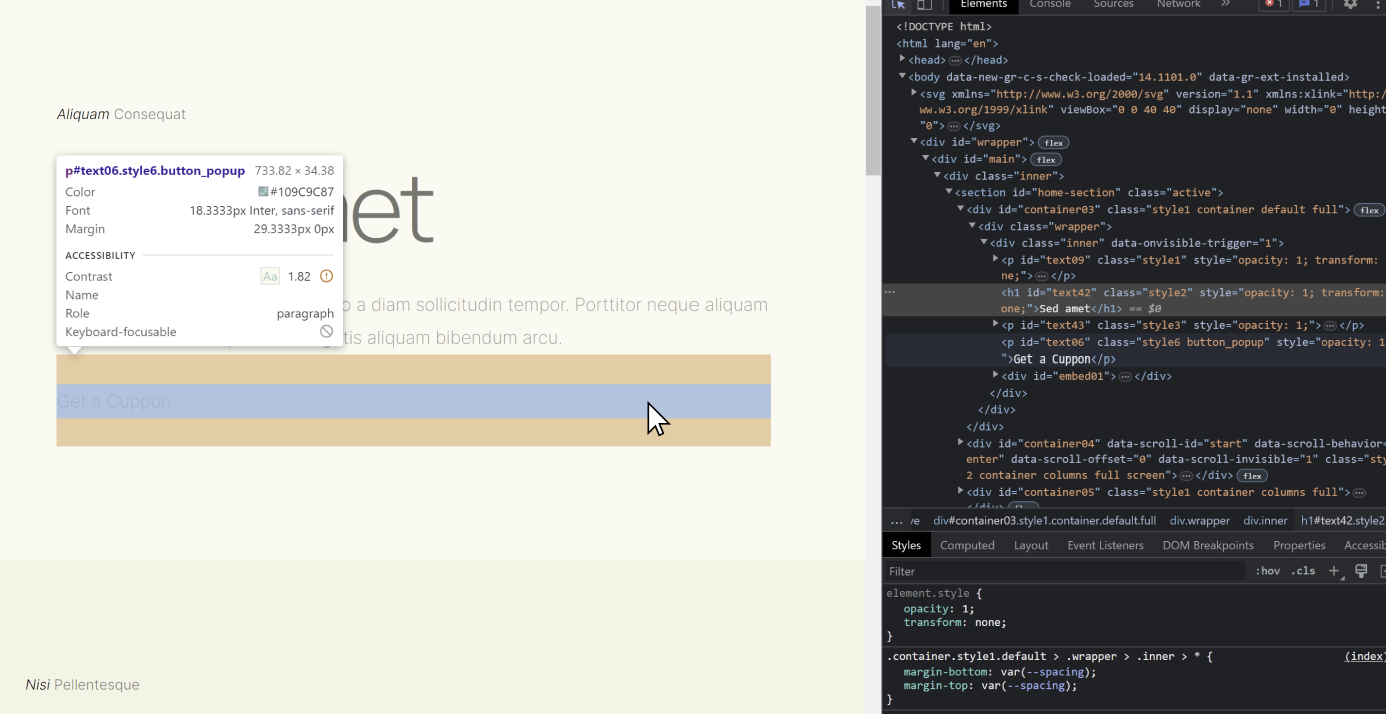The height and width of the screenshot is (714, 1386).
Task: Activate the inspect element picker icon
Action: pyautogui.click(x=898, y=4)
